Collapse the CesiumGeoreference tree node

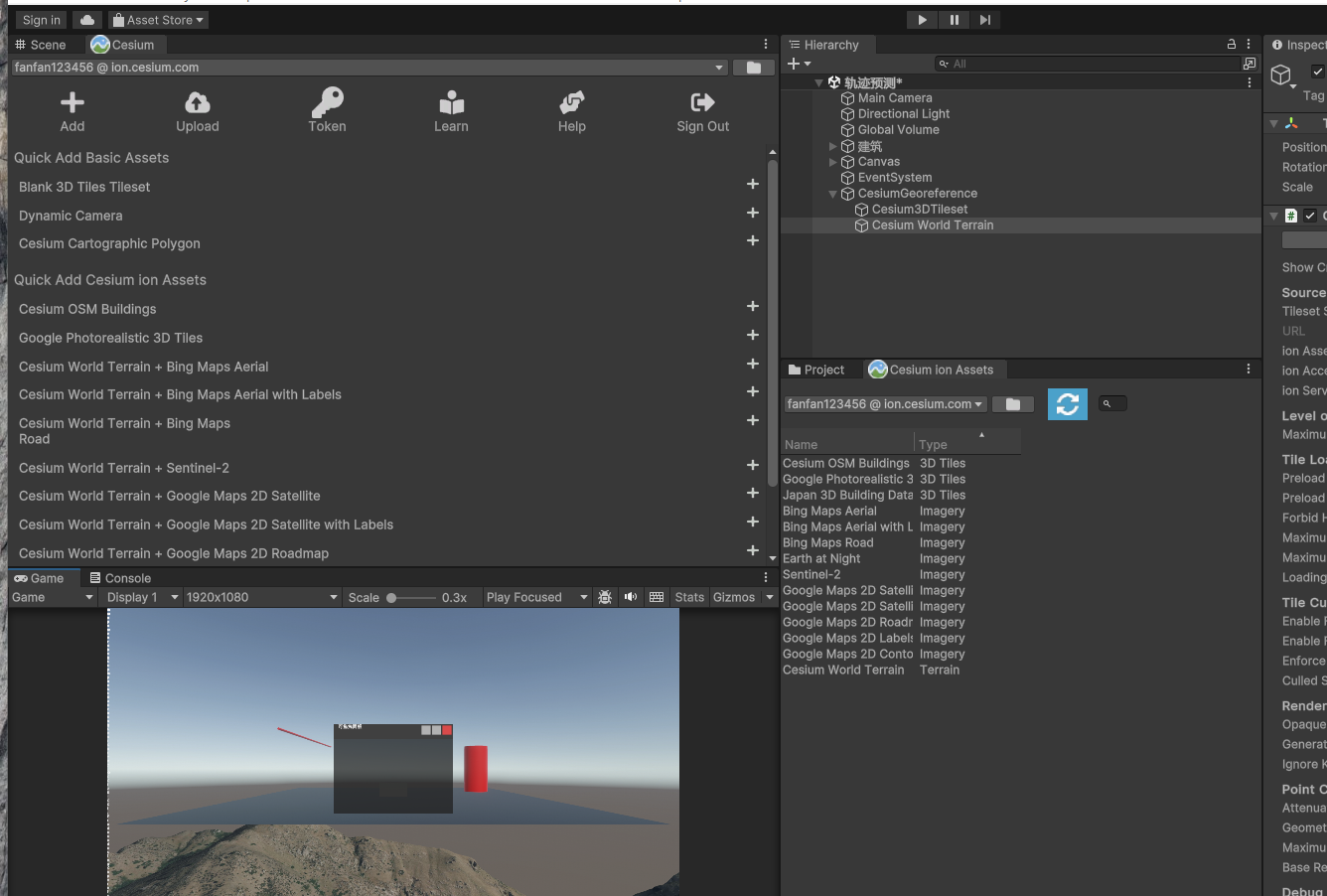click(832, 194)
